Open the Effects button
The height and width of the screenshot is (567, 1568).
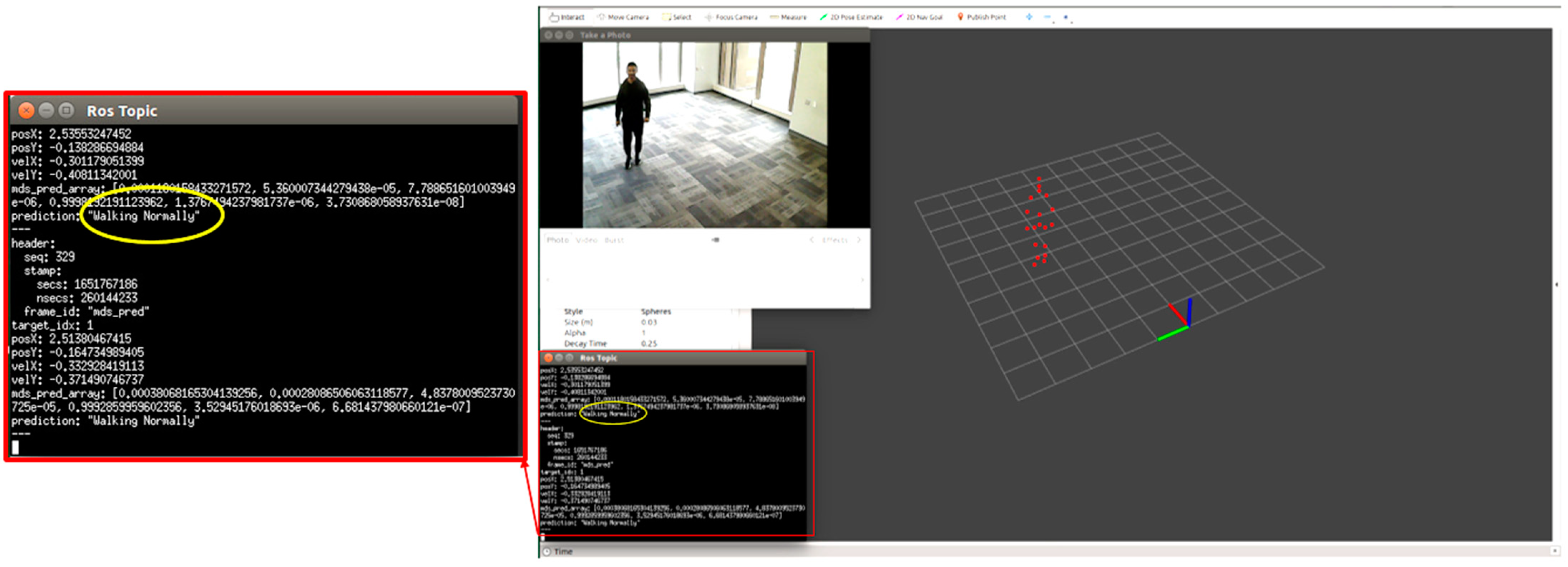(x=834, y=240)
